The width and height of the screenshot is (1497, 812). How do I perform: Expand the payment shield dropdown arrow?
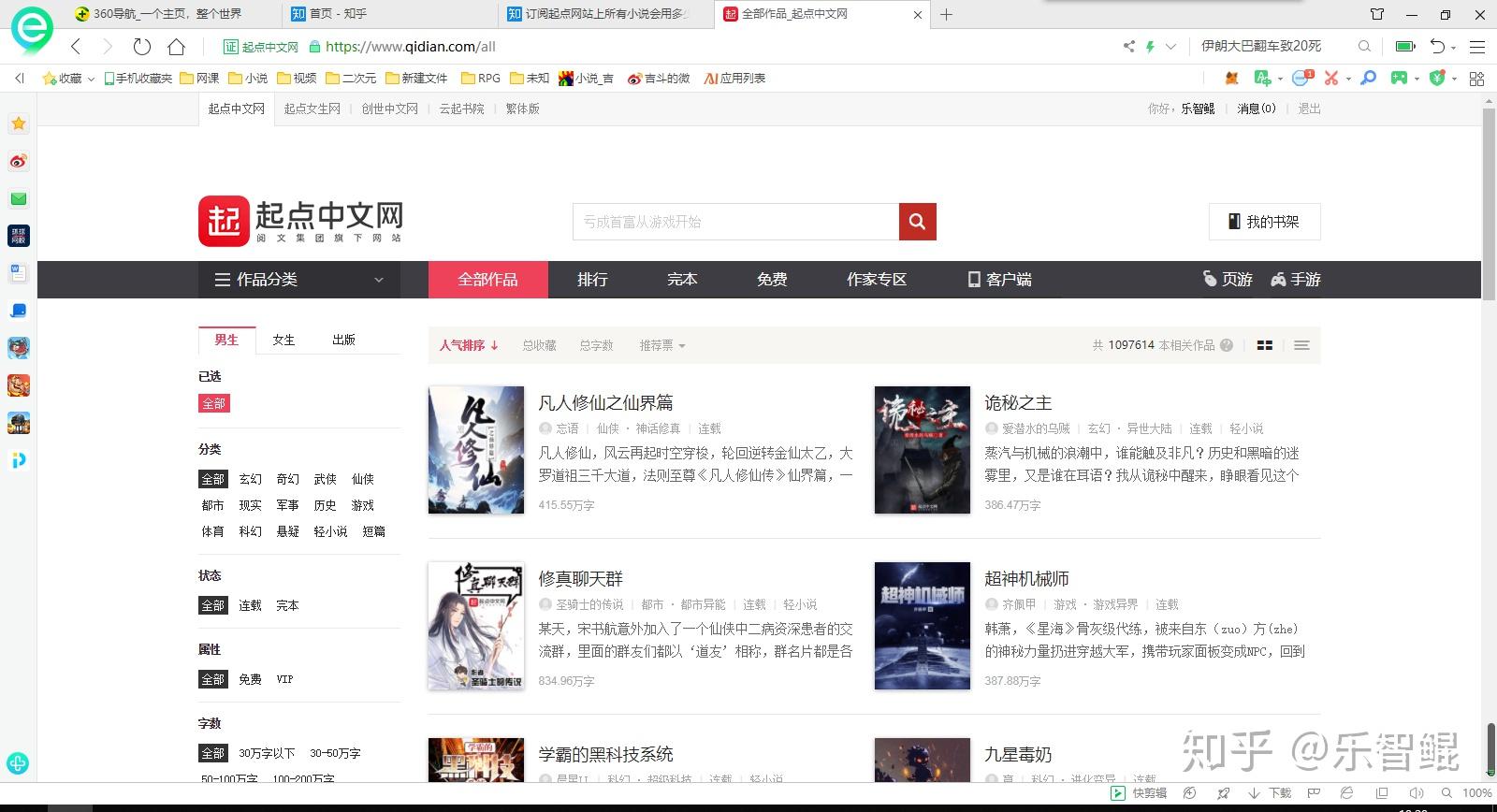1455,79
